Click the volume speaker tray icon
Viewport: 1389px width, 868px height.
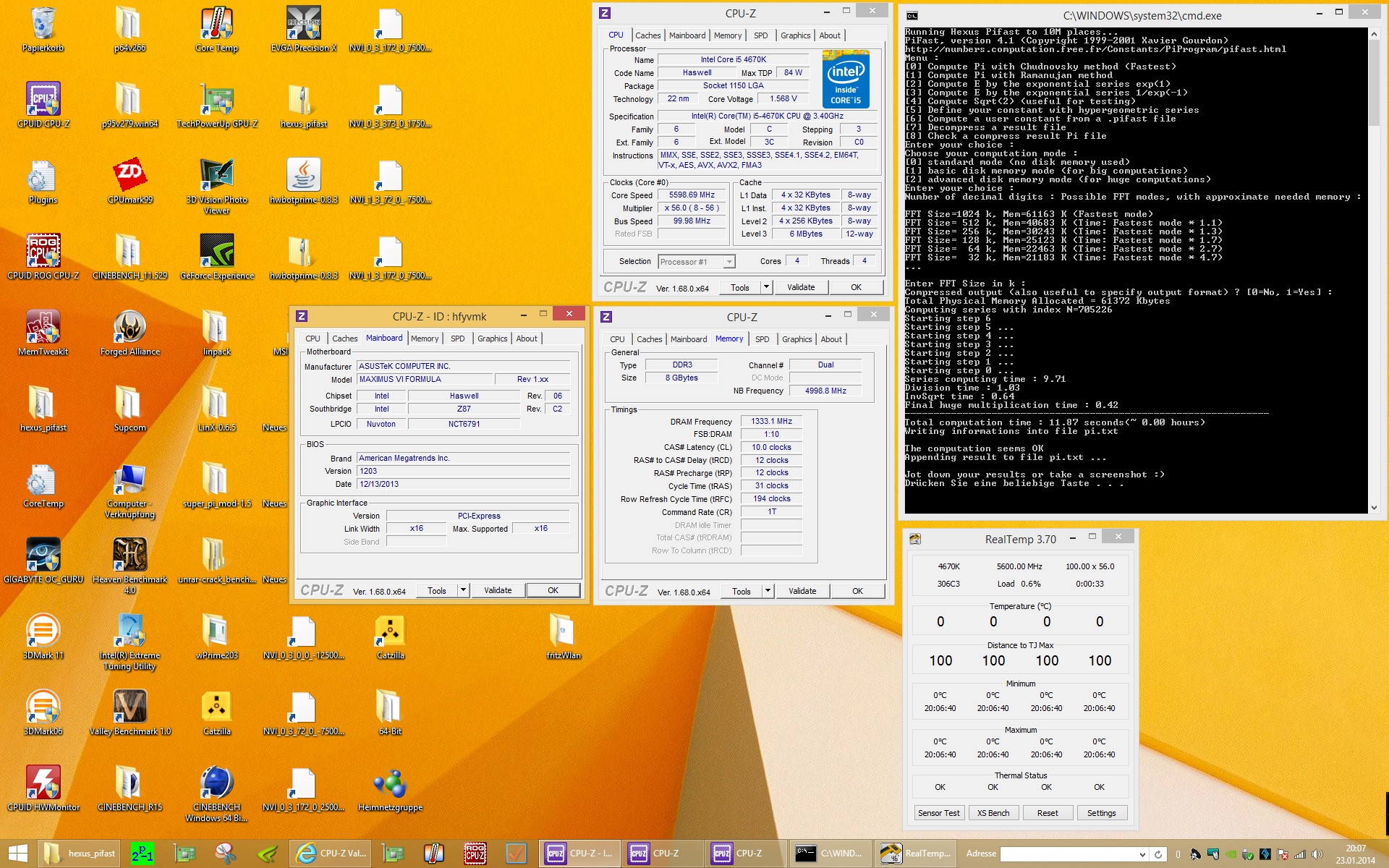1317,854
